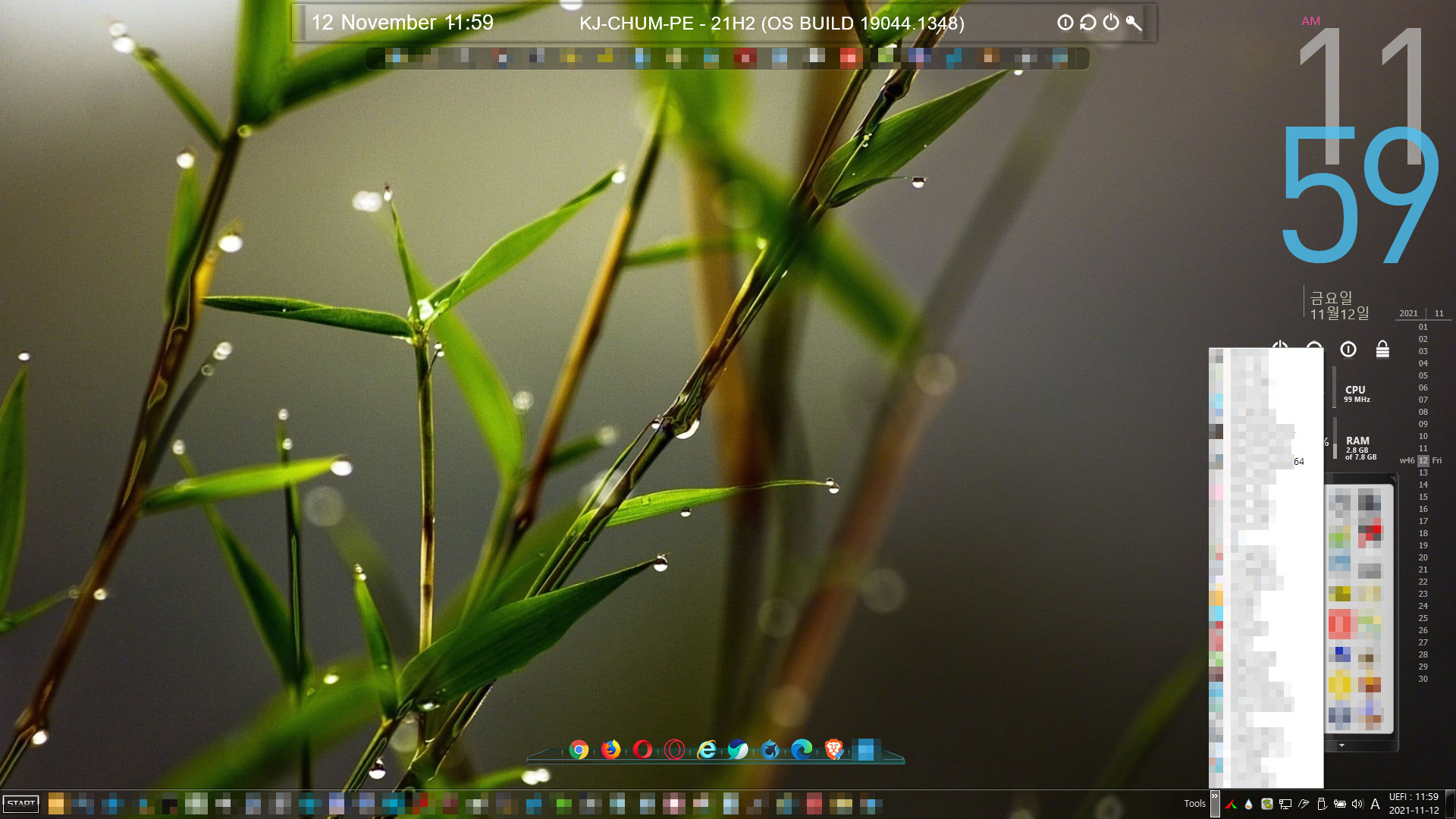Image resolution: width=1456 pixels, height=819 pixels.
Task: Click the large 59 minutes clock digits
Action: (x=1360, y=196)
